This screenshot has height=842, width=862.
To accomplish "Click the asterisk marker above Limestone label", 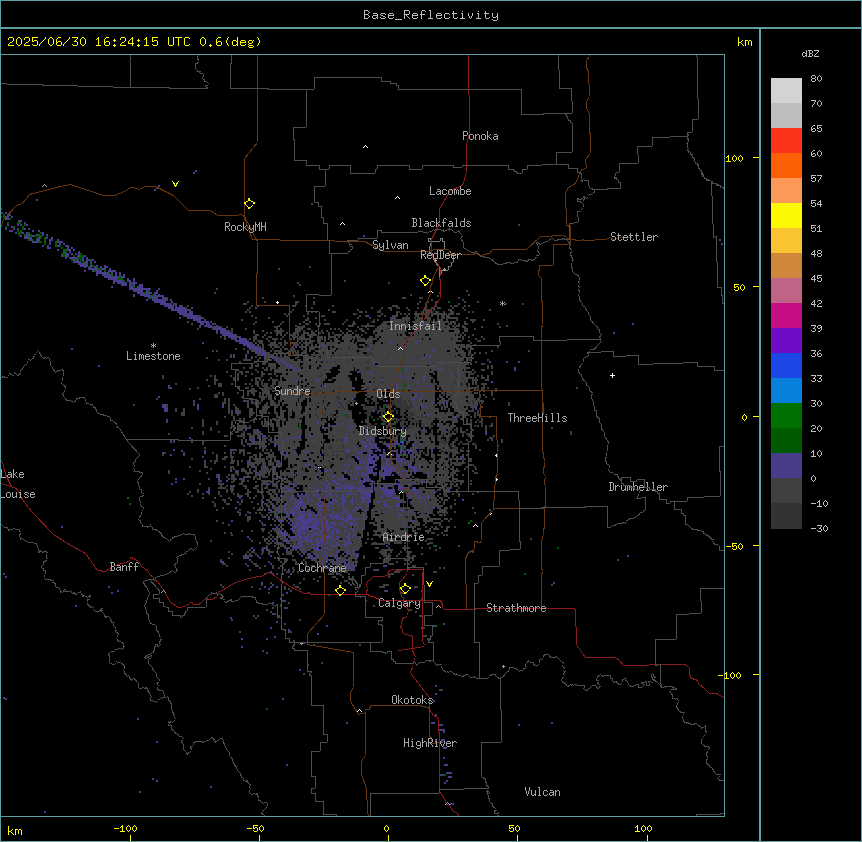I will pyautogui.click(x=153, y=346).
